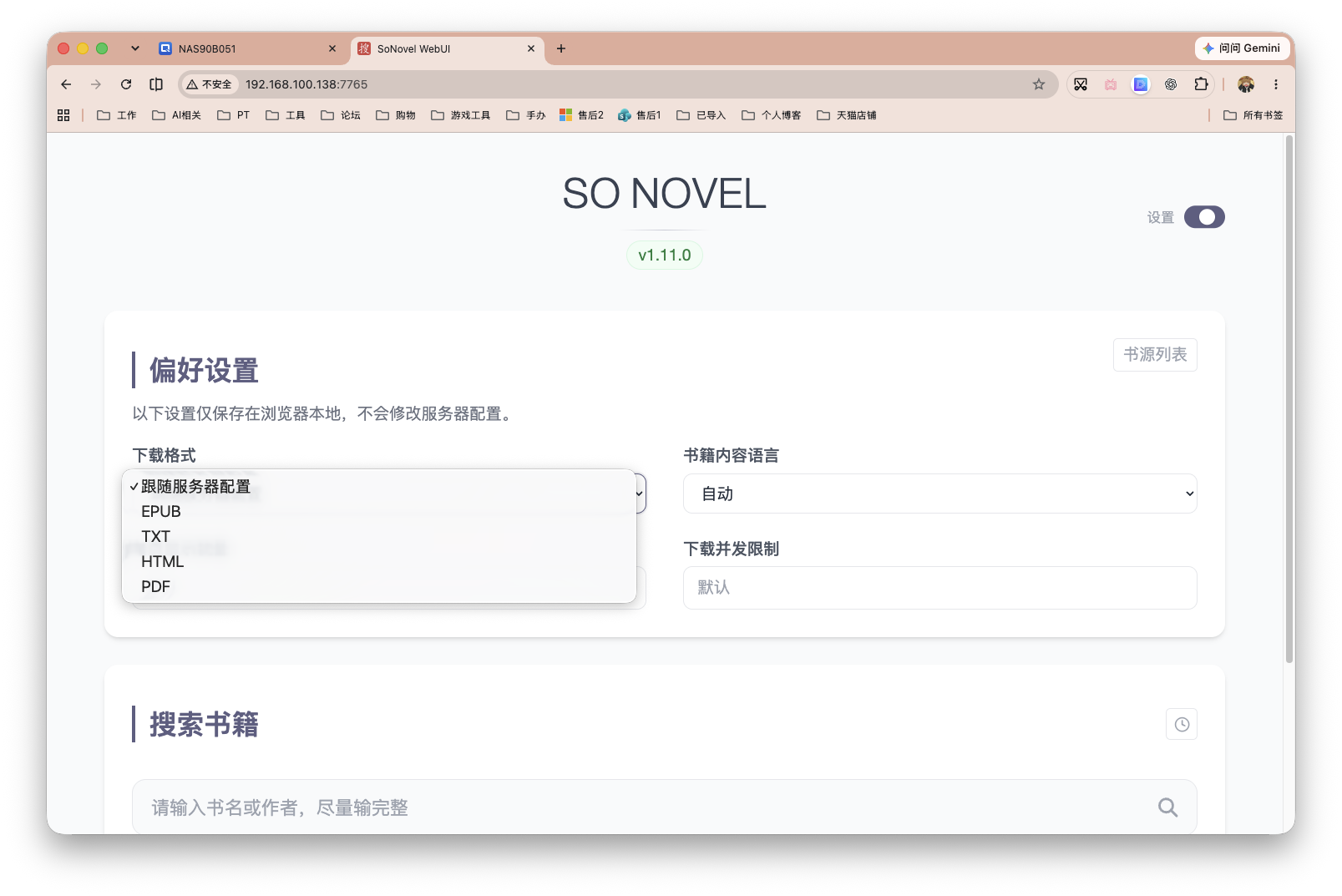Open the apps grid in bookmarks bar
The image size is (1342, 896).
pyautogui.click(x=63, y=115)
